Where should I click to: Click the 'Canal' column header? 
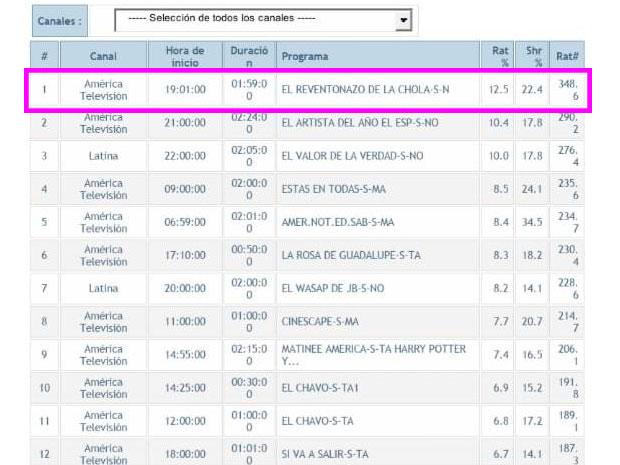[103, 56]
